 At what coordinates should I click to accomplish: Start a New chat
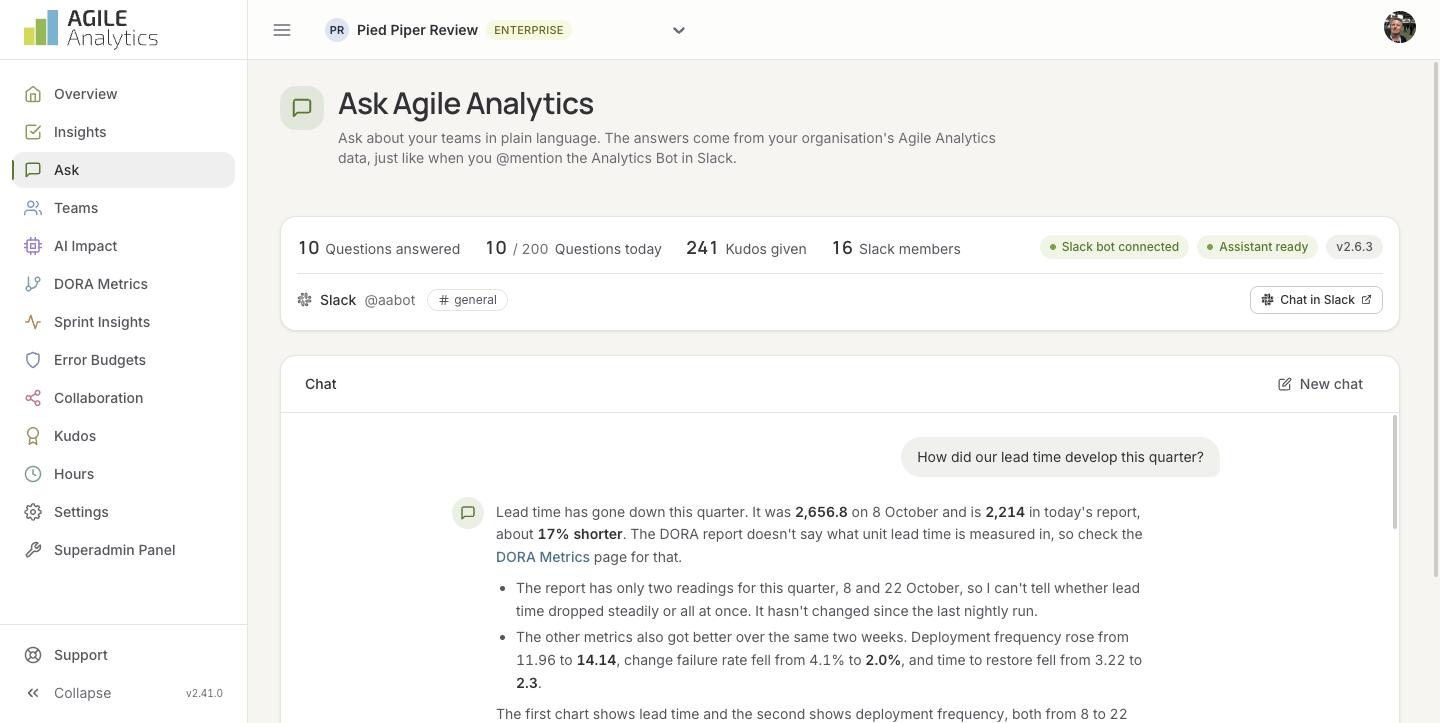[x=1320, y=384]
